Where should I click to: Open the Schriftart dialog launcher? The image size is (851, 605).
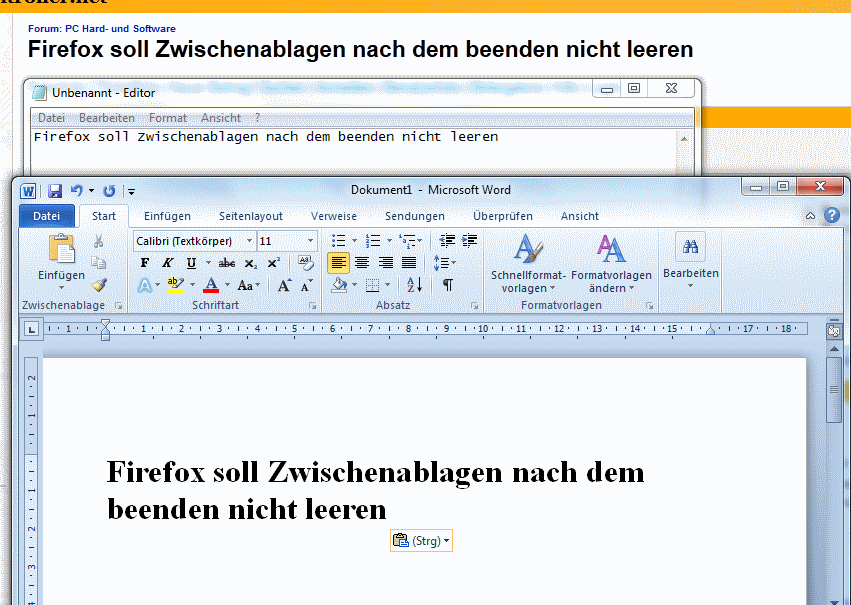(313, 306)
